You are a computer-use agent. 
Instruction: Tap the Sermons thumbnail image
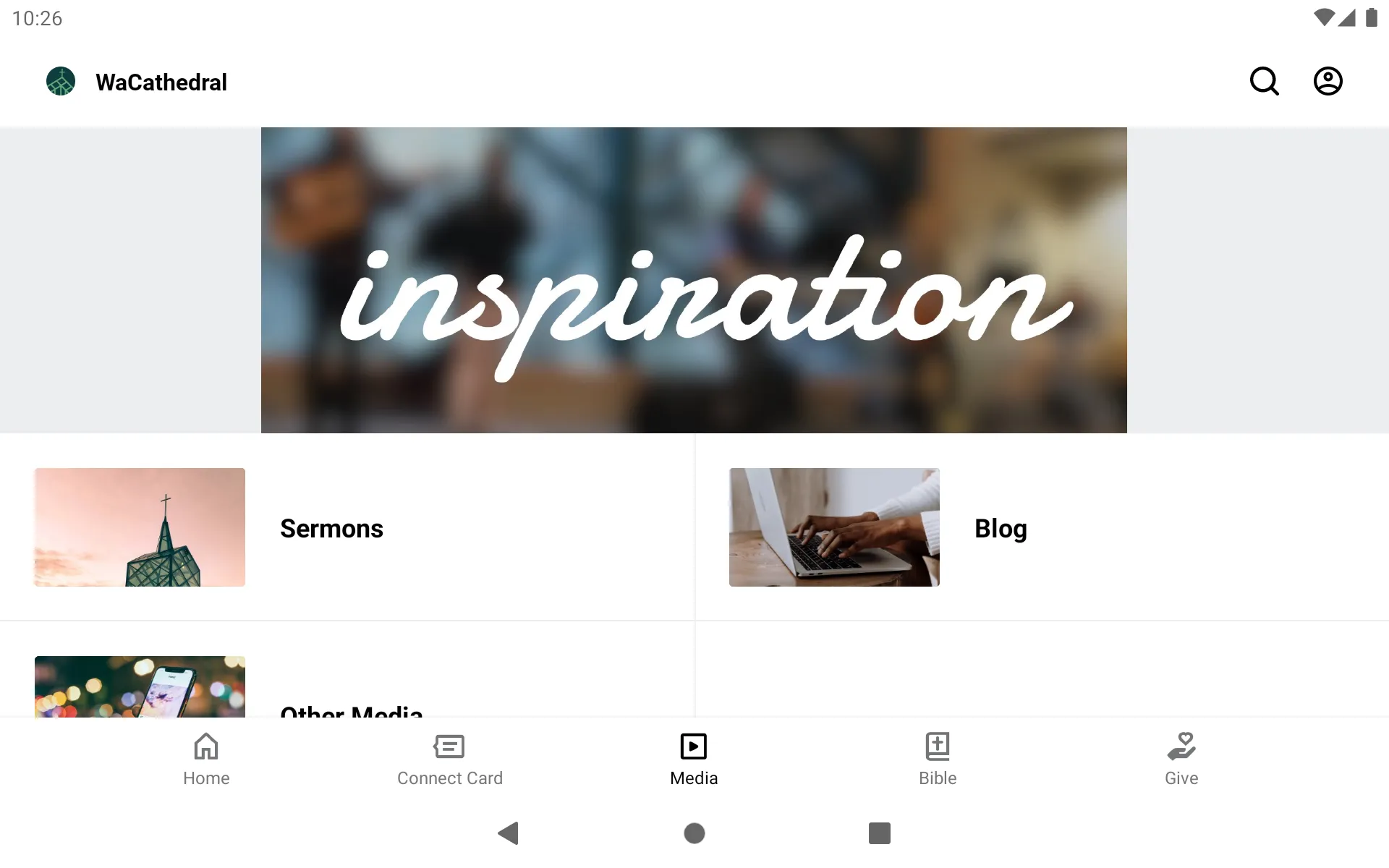[140, 527]
